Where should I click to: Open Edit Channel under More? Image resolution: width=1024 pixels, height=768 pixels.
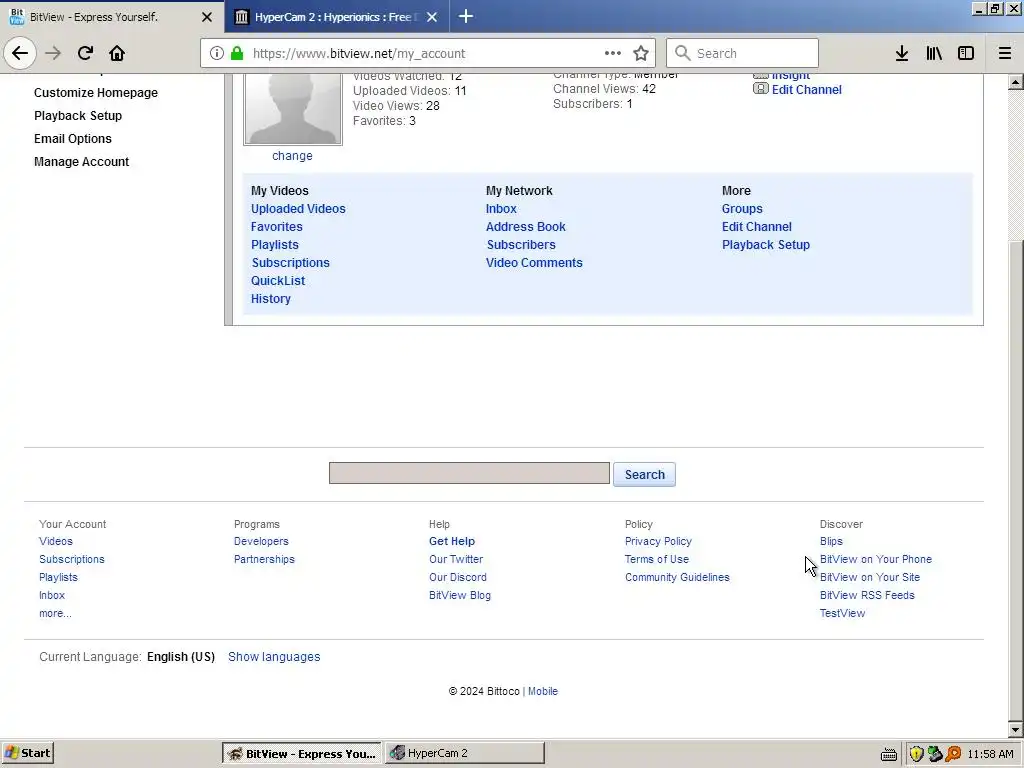click(756, 227)
